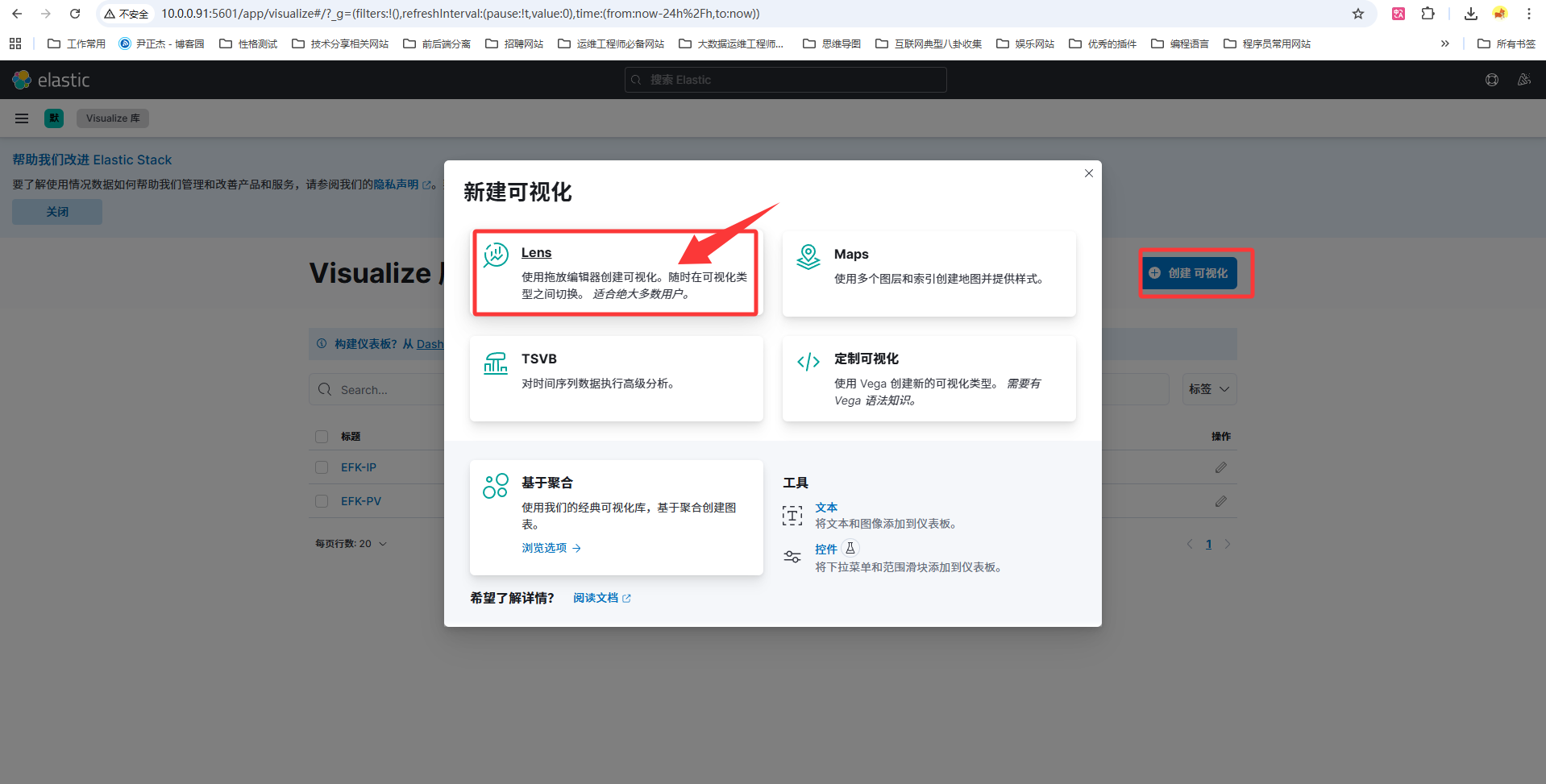Viewport: 1546px width, 784px height.
Task: Pick the TSVB chart icon
Action: pos(496,363)
